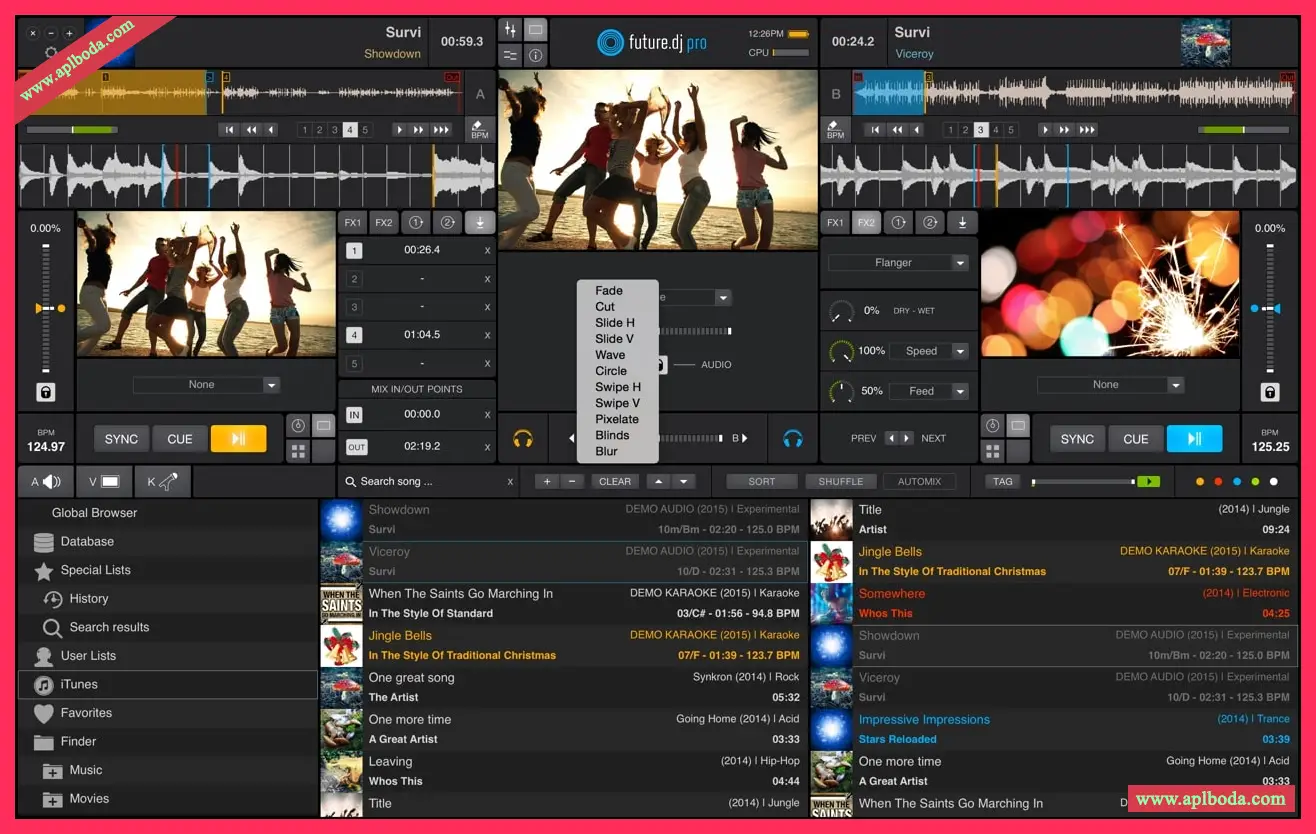Click the right deck blue headphones icon

[793, 438]
